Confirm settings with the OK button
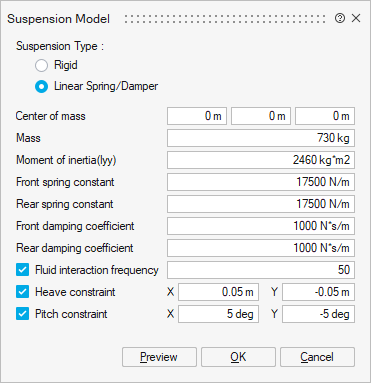This screenshot has width=371, height=383. point(238,357)
